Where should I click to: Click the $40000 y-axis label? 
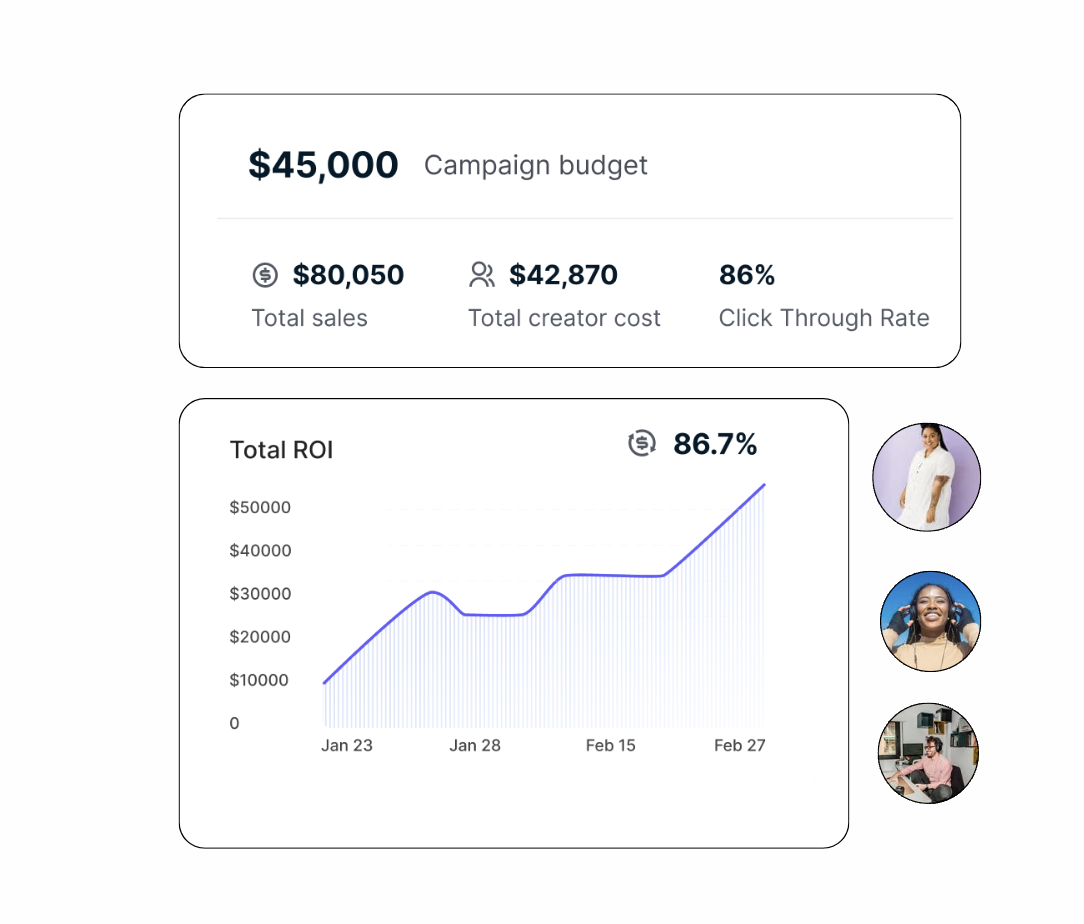[260, 551]
